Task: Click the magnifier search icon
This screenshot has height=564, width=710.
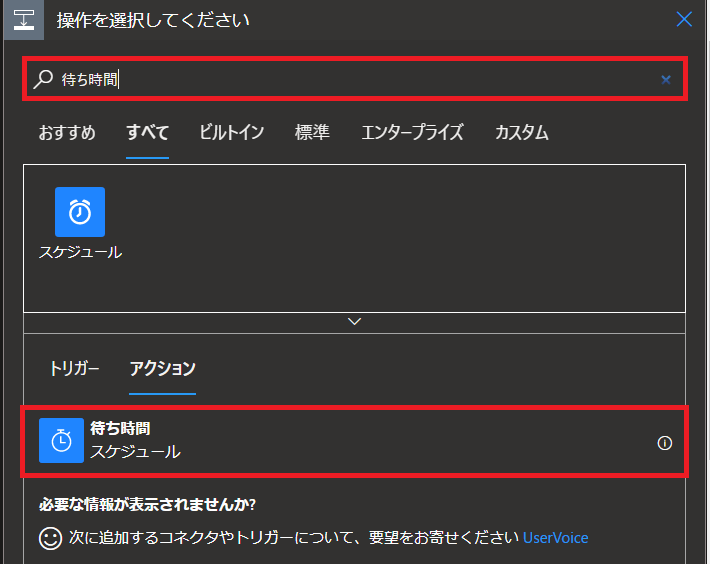Action: [43, 79]
